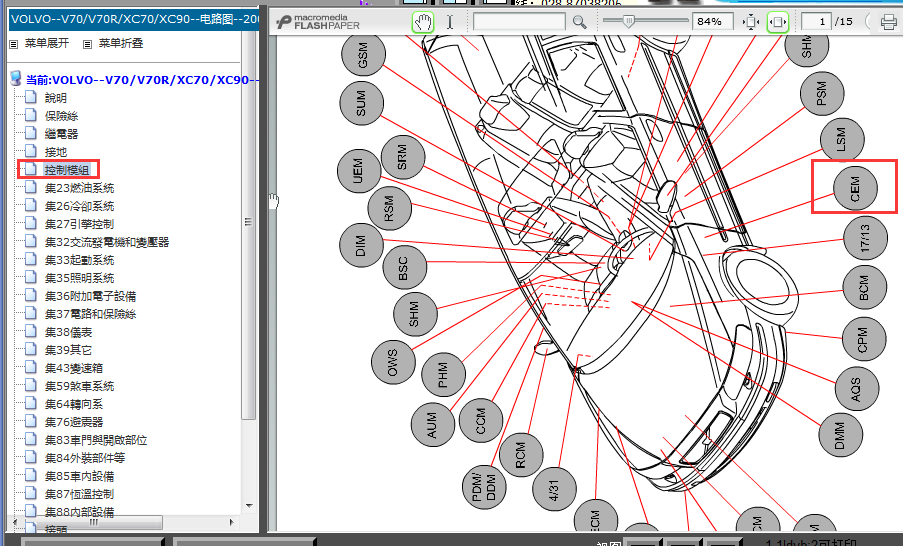
Task: Click the OWS module circle in the diagram
Action: [393, 362]
